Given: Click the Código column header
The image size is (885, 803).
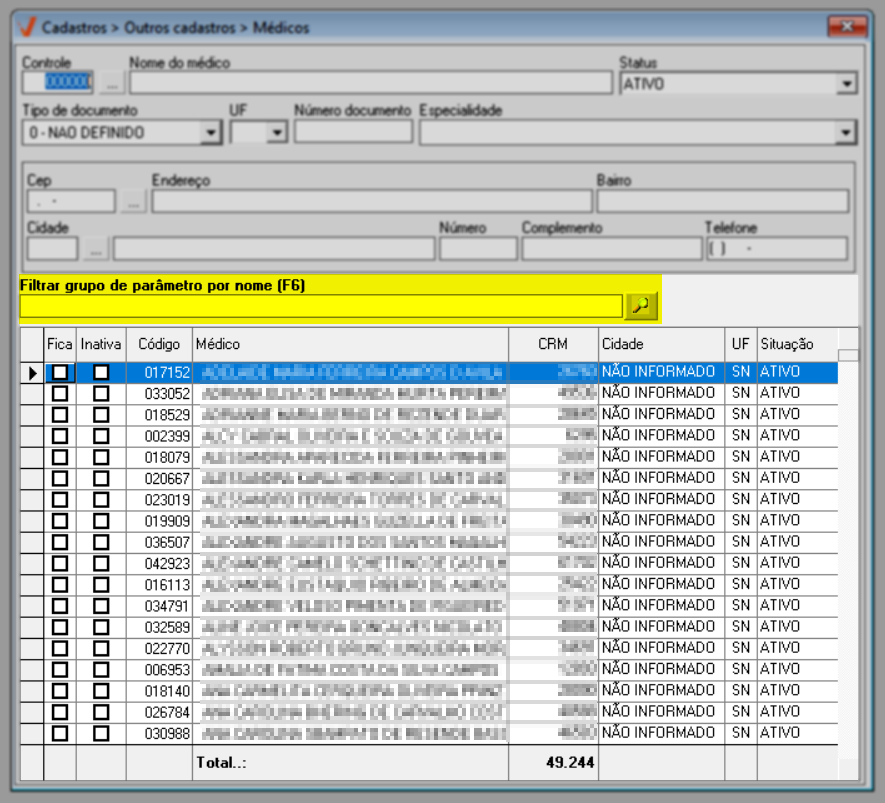Looking at the screenshot, I should 159,344.
